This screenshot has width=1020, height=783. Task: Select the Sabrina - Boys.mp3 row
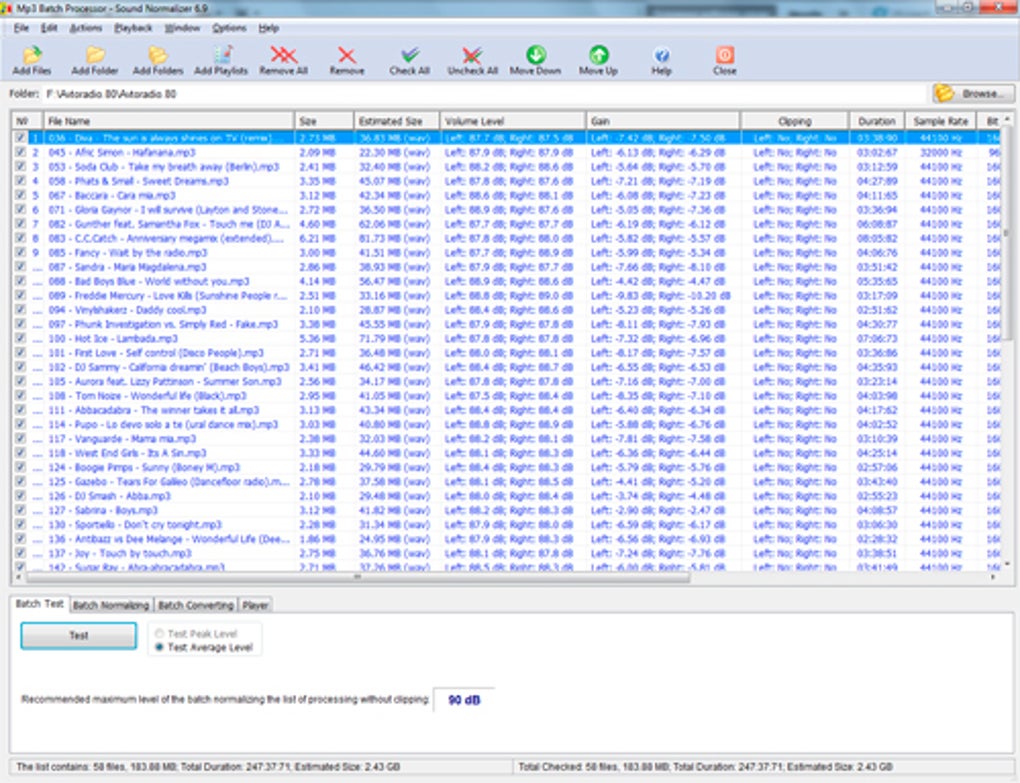point(507,510)
